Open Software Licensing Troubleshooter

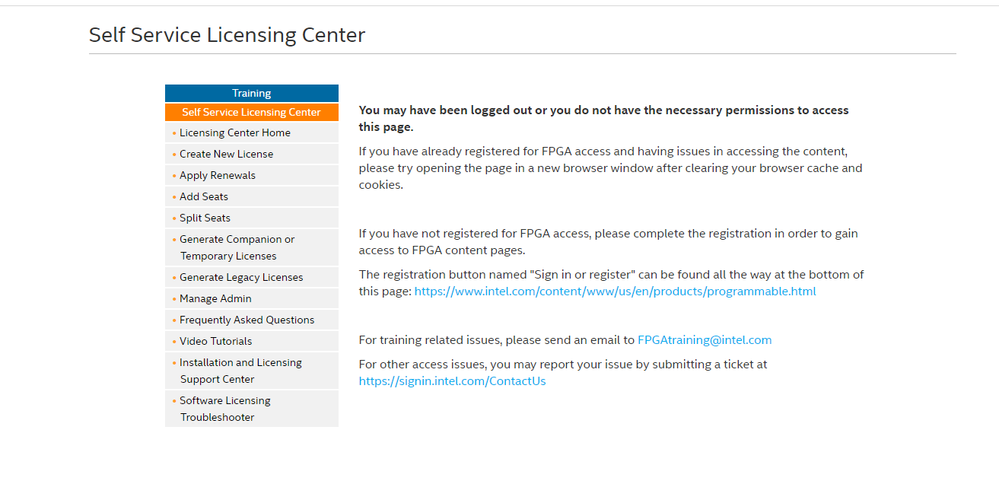[x=225, y=409]
